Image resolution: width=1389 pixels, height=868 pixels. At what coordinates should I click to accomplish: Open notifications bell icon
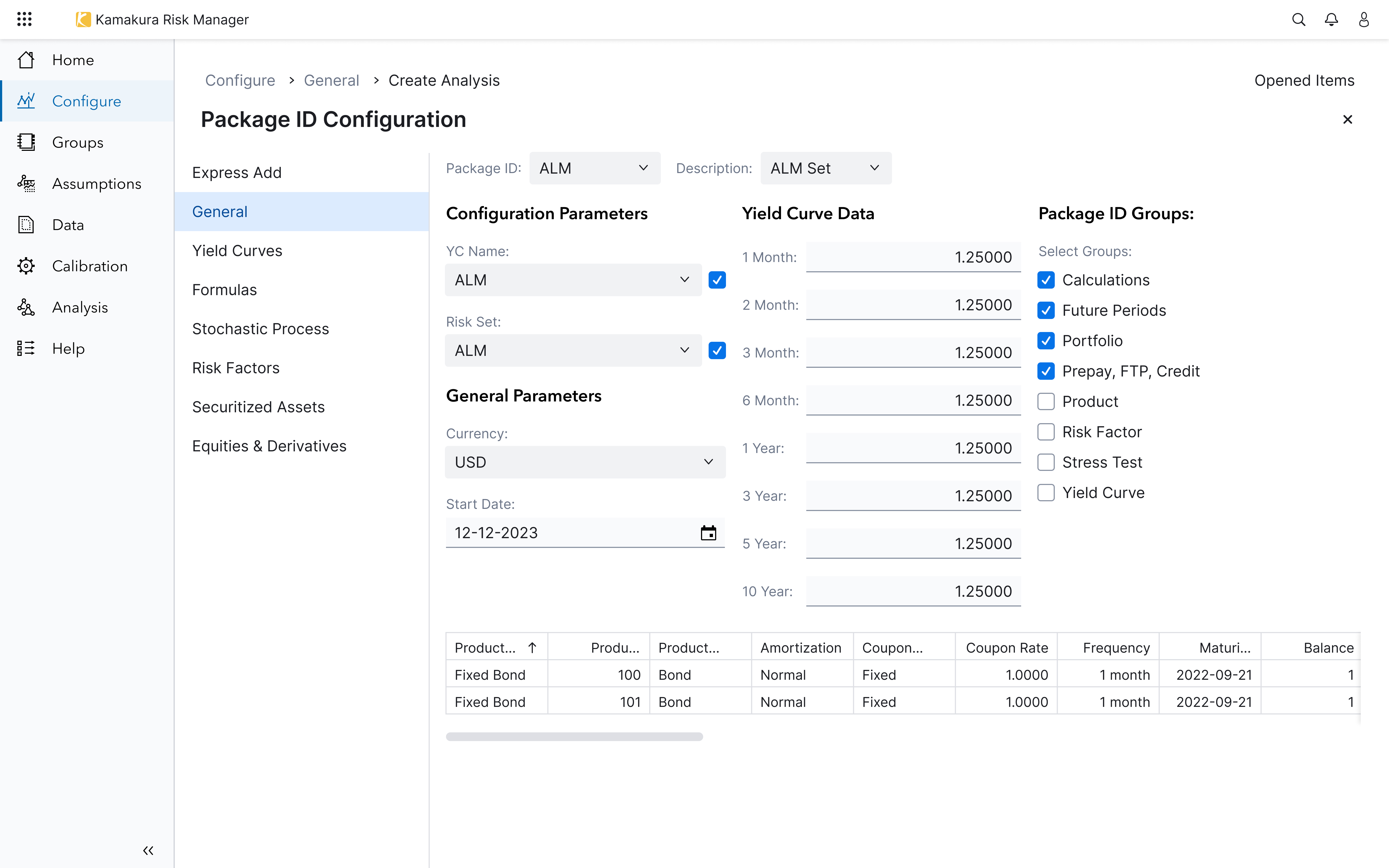tap(1331, 20)
